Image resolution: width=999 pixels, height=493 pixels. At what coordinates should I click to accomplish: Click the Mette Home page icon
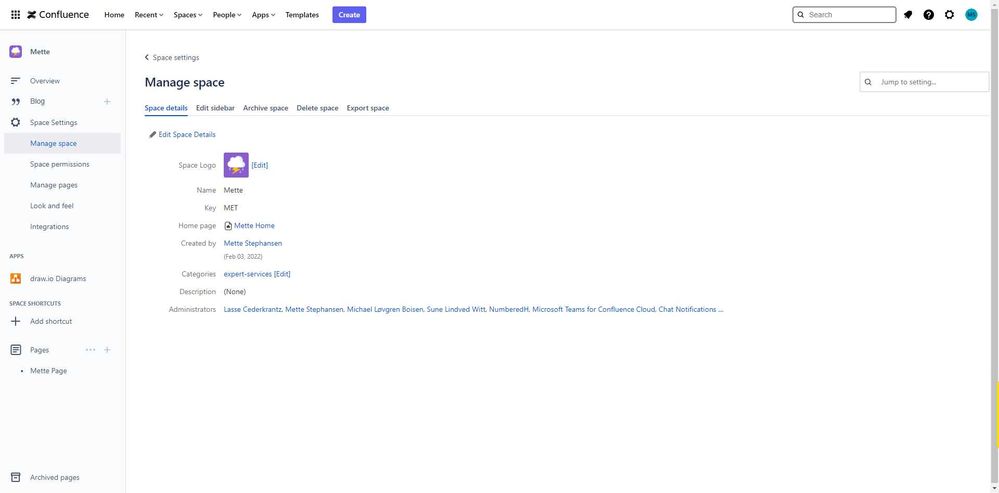pyautogui.click(x=228, y=225)
